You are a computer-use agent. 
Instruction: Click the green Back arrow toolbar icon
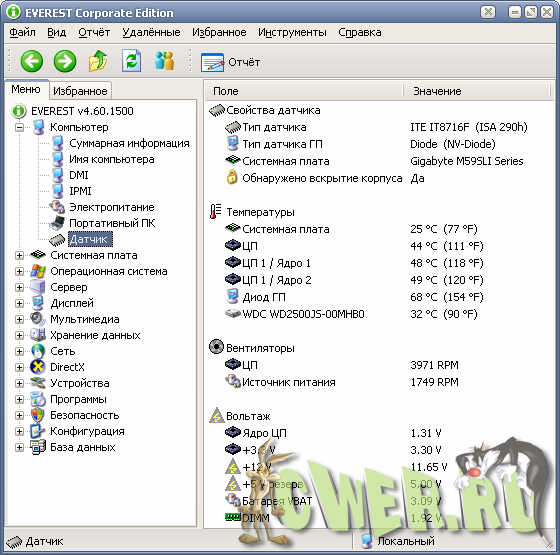(32, 61)
